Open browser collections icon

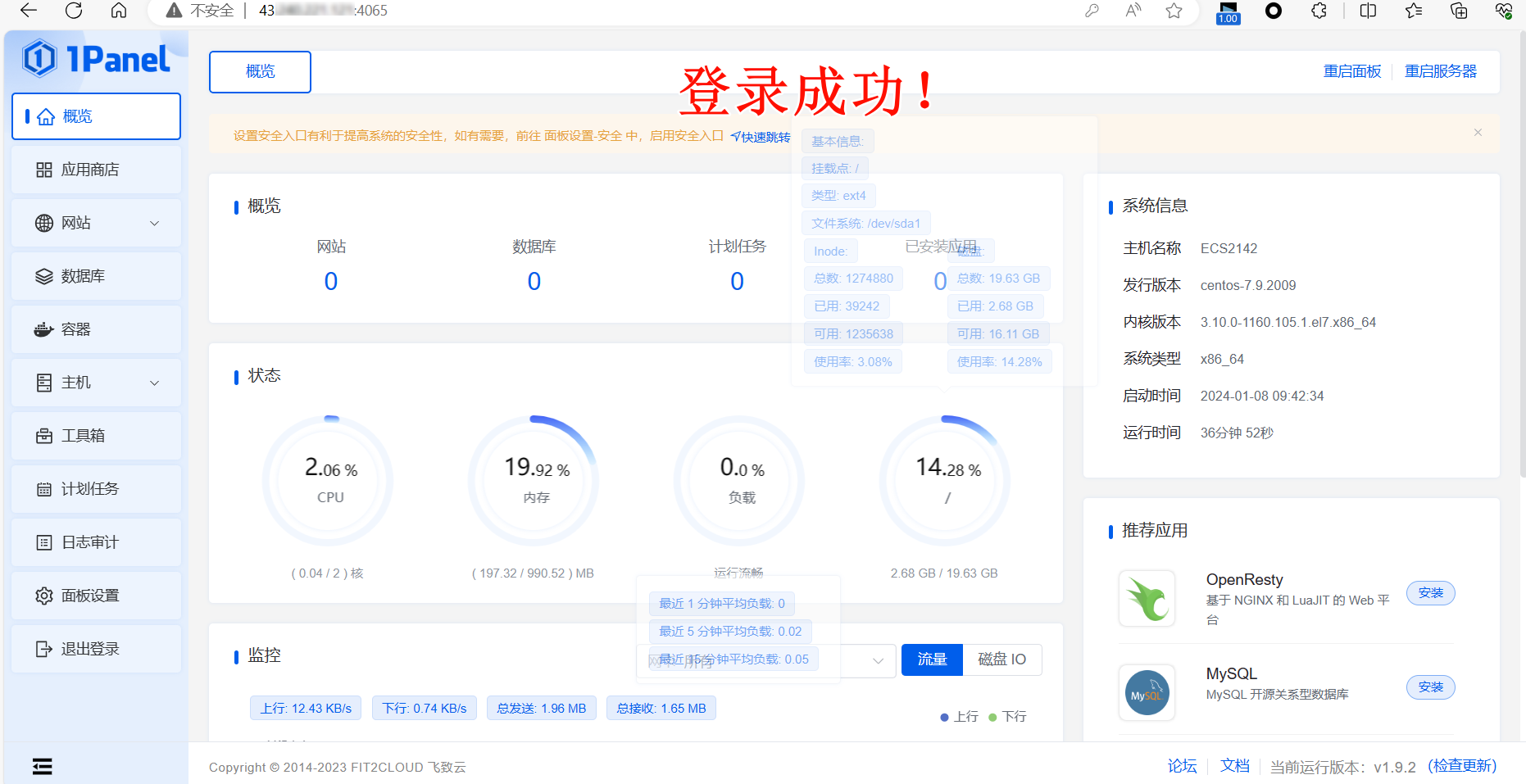pos(1459,11)
